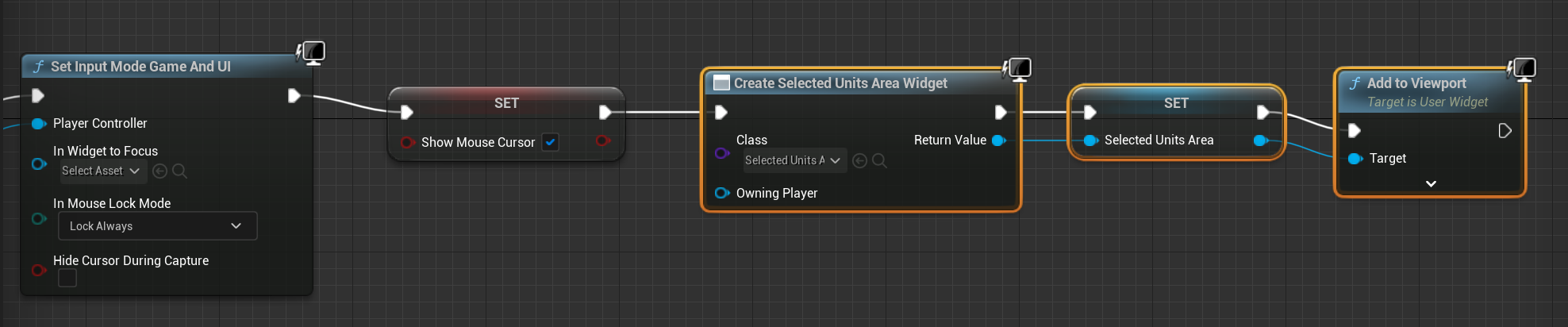Click execution output pin of Set Input Mode node
The height and width of the screenshot is (327, 1568).
(294, 96)
